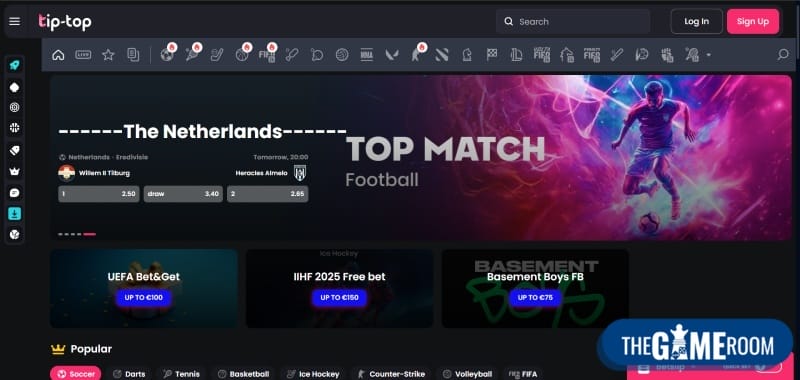Open the hamburger menu
Image resolution: width=800 pixels, height=380 pixels.
15,21
